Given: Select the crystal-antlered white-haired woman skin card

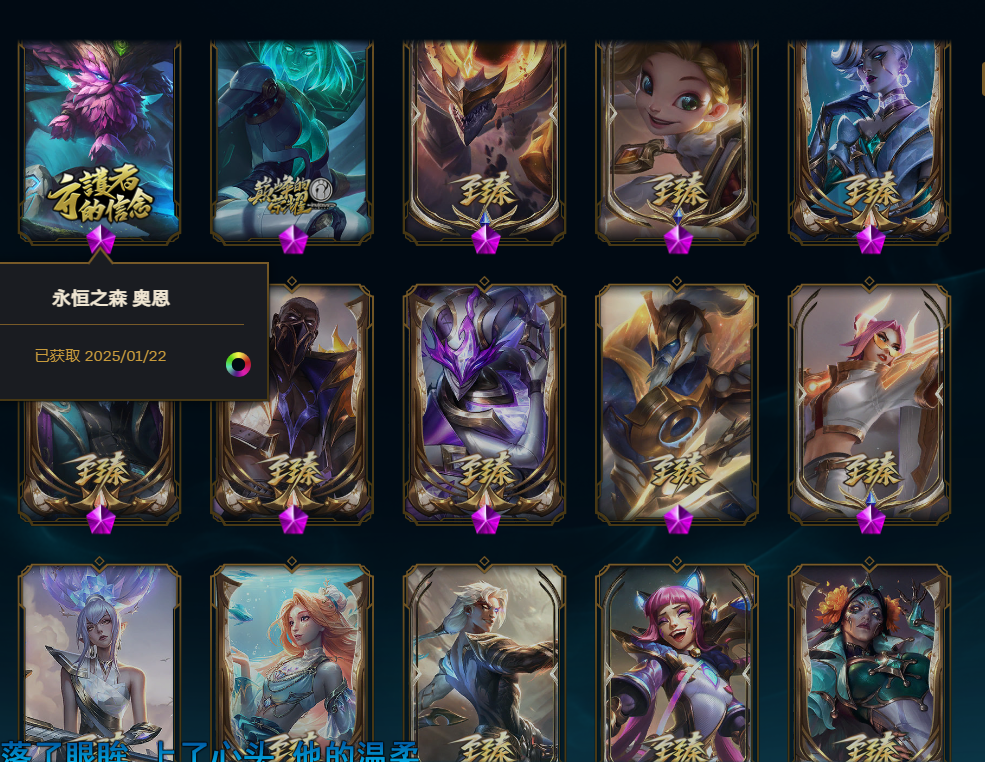Looking at the screenshot, I should click(100, 663).
